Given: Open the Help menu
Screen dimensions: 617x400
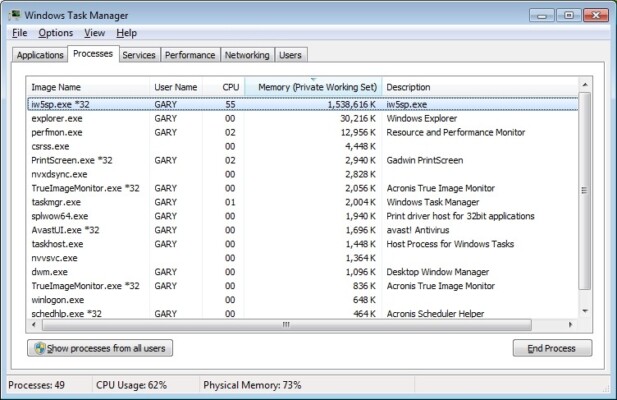Looking at the screenshot, I should 127,33.
